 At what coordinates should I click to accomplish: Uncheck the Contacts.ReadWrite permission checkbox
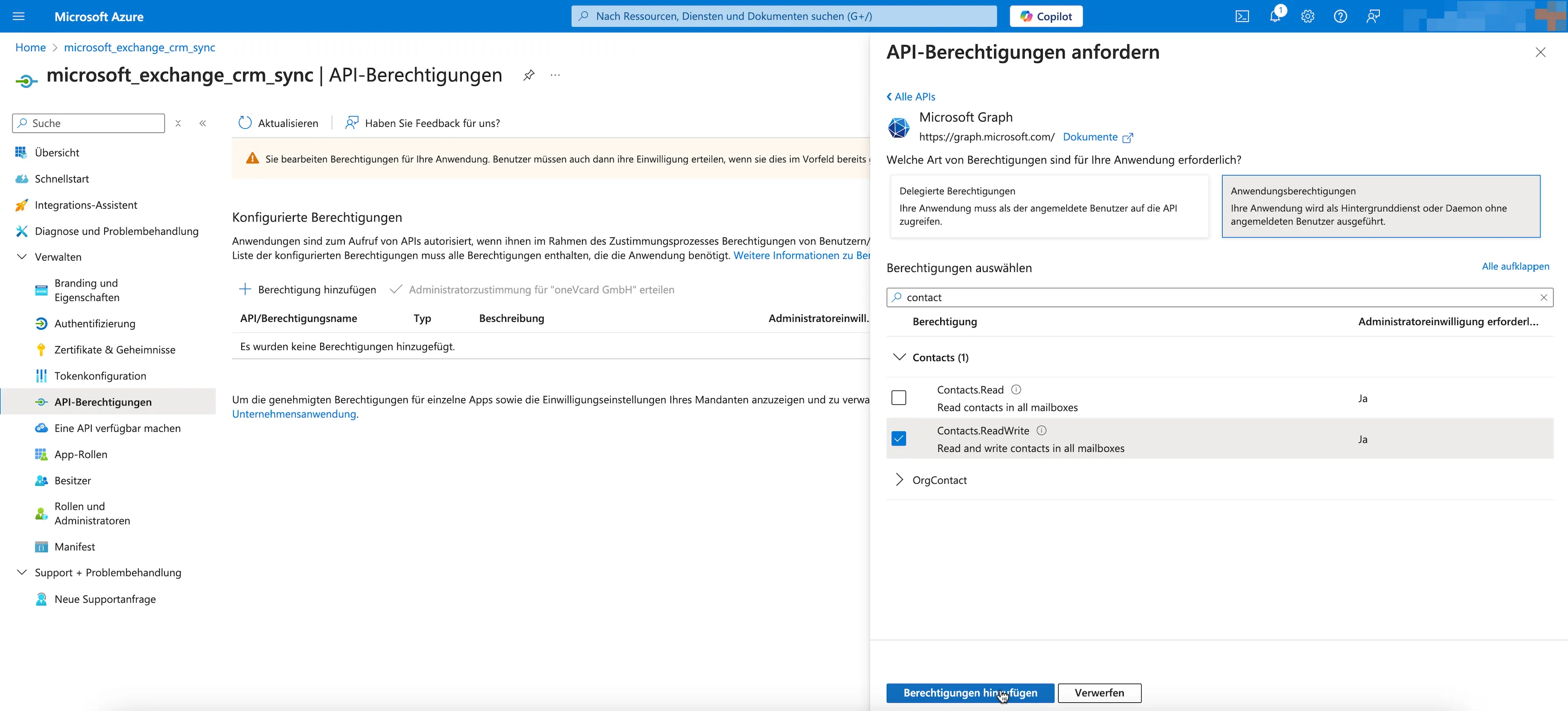tap(898, 438)
